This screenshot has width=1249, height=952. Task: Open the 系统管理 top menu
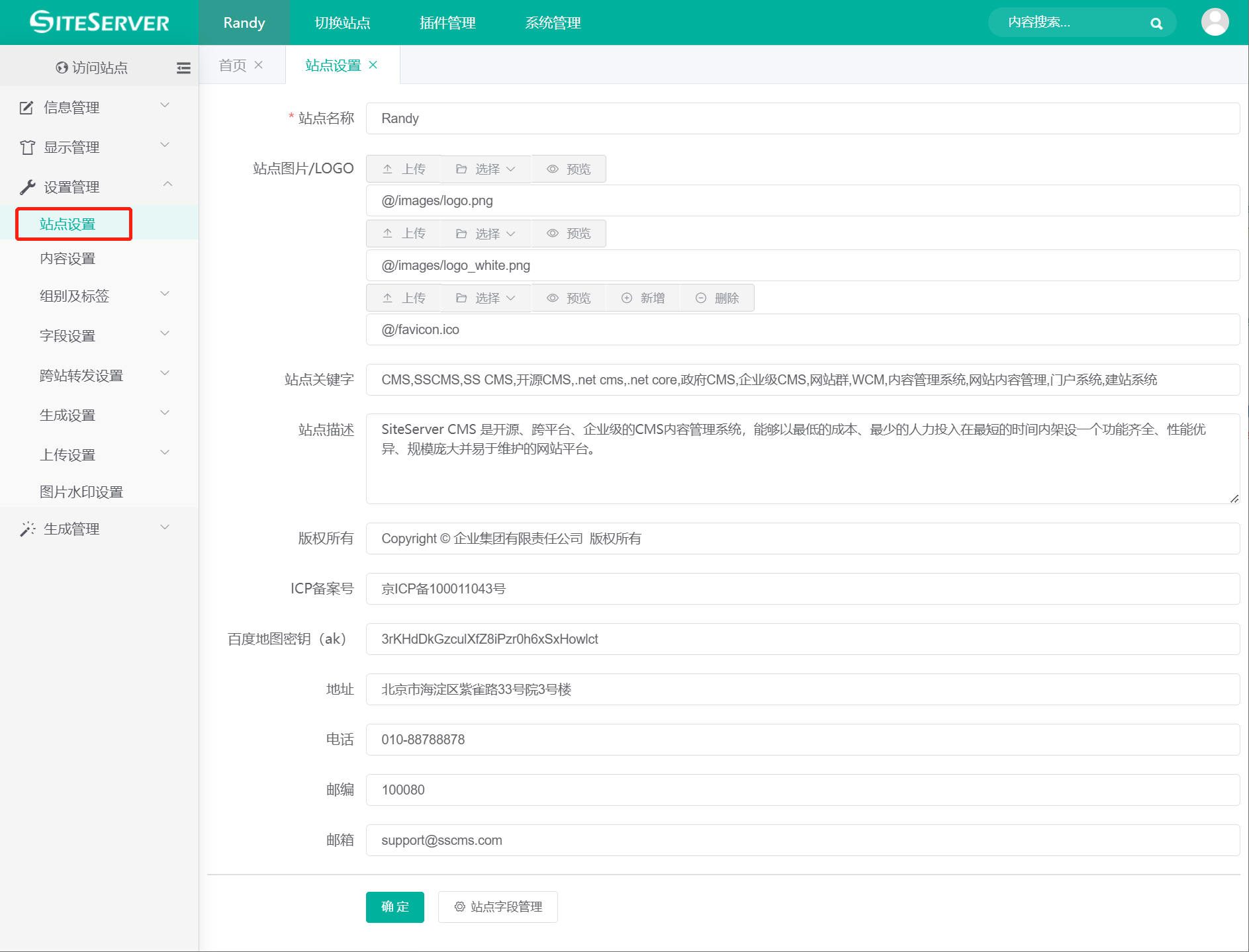click(553, 22)
